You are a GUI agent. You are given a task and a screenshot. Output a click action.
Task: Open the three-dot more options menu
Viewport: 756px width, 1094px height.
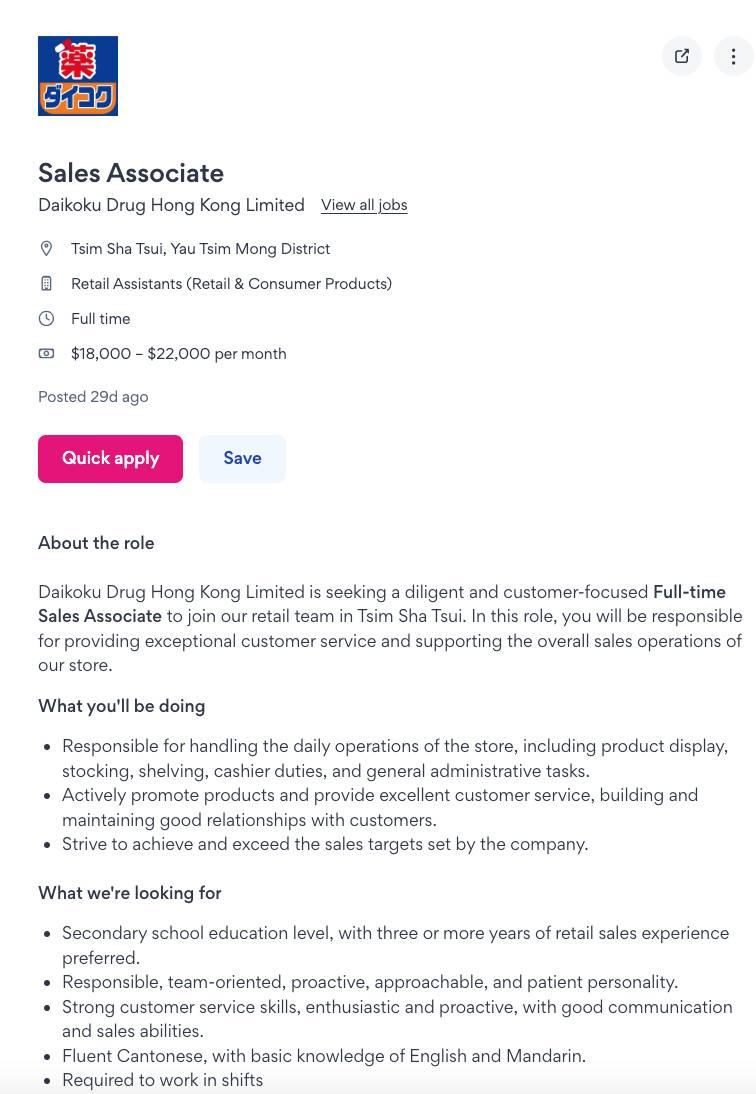click(733, 56)
